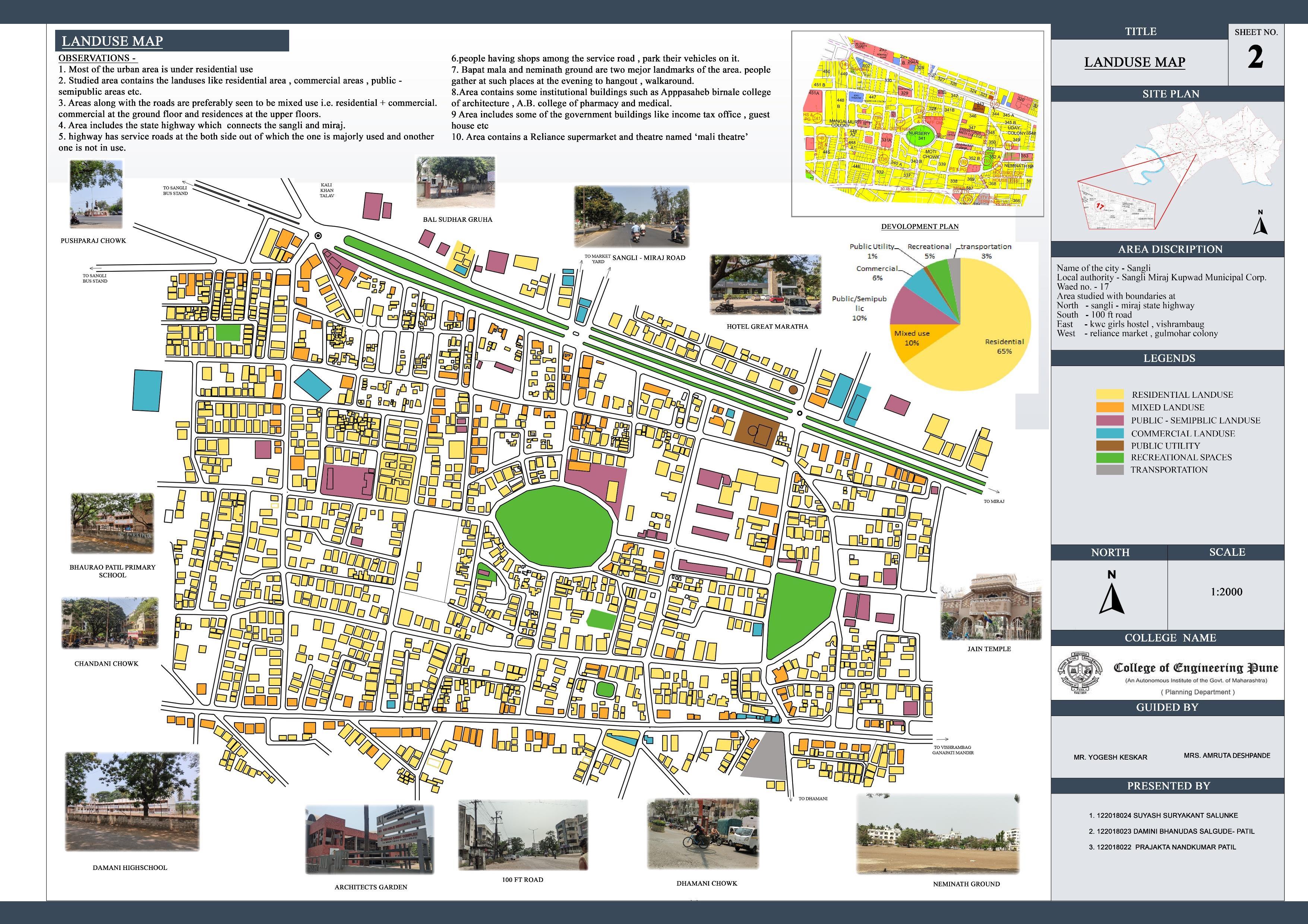Image resolution: width=1308 pixels, height=924 pixels.
Task: Click the Hotel Great Maratha image
Action: coord(766,285)
